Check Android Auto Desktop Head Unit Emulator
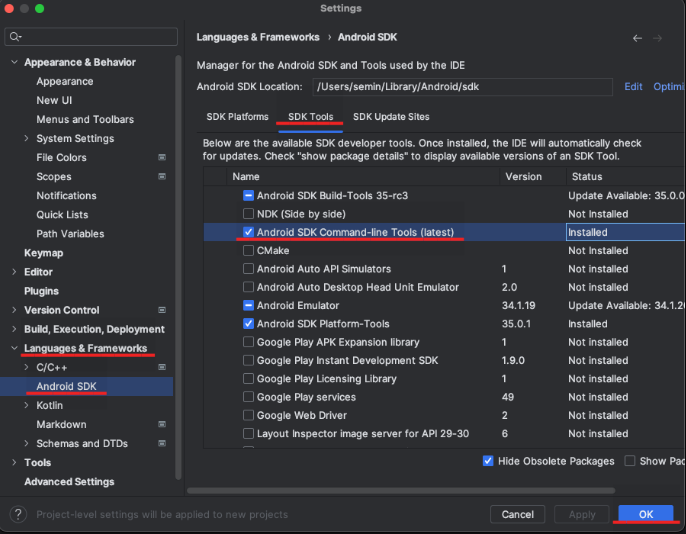The height and width of the screenshot is (534, 686). (248, 287)
